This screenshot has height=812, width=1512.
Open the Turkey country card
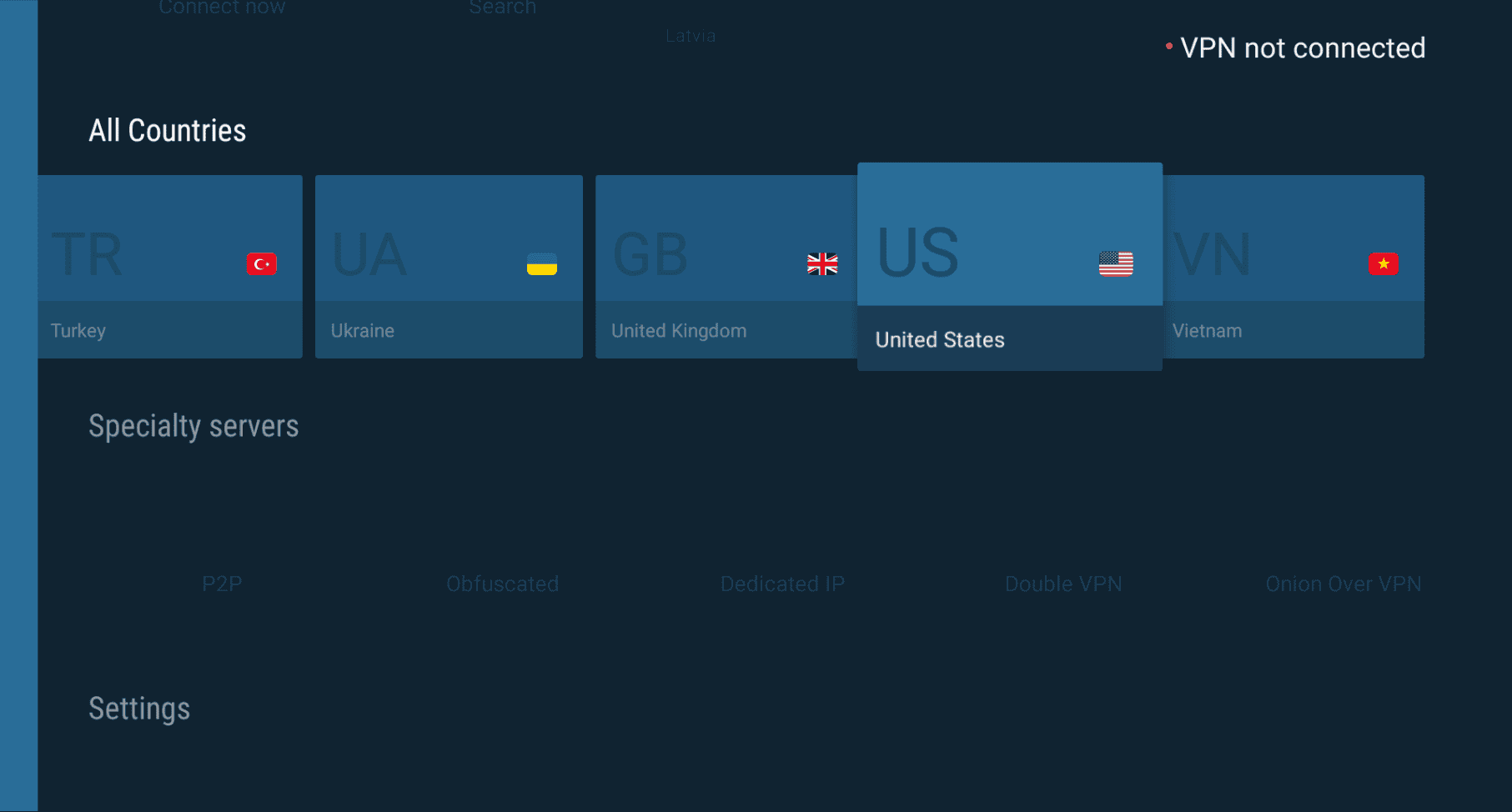170,267
